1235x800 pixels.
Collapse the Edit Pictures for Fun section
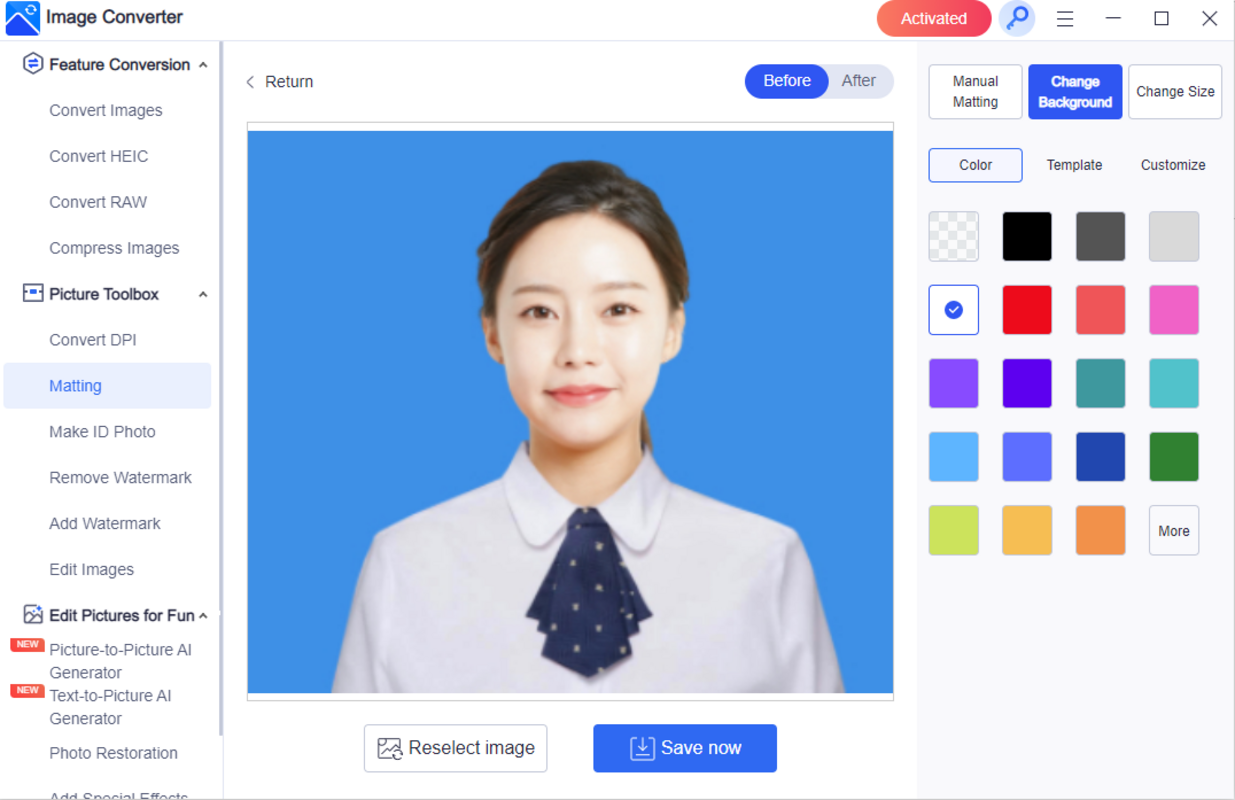point(203,616)
